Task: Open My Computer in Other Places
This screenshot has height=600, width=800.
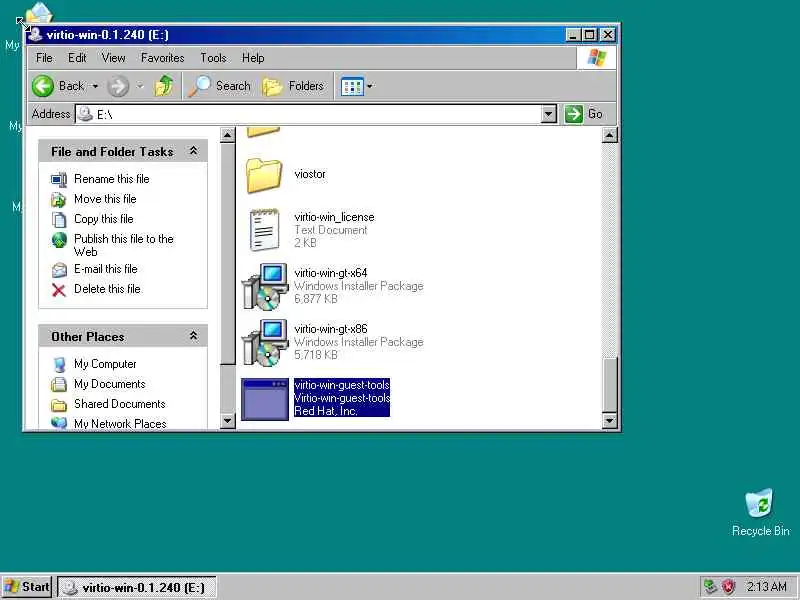Action: pos(105,364)
